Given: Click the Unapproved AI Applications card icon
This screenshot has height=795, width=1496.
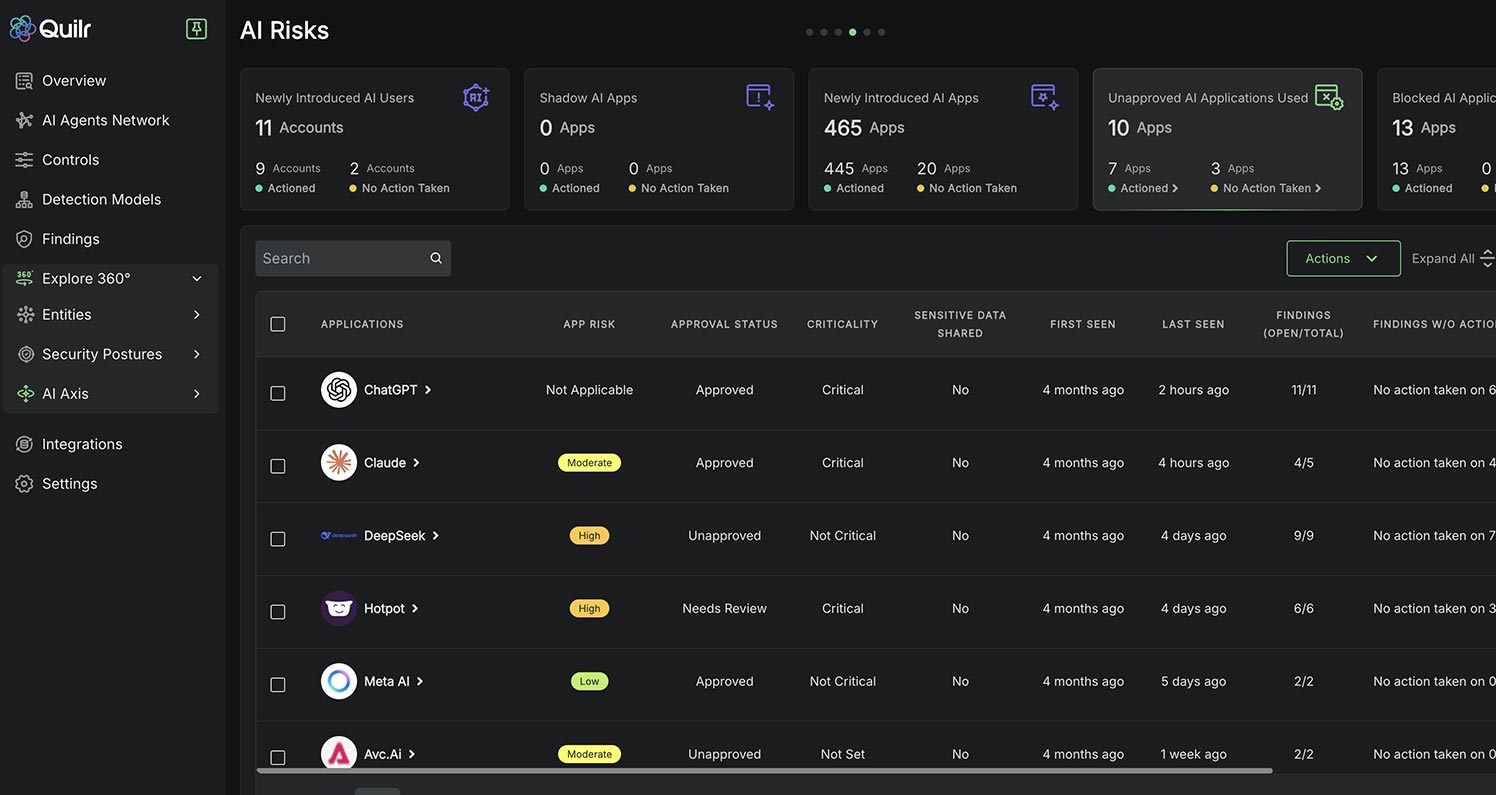Looking at the screenshot, I should [x=1328, y=97].
